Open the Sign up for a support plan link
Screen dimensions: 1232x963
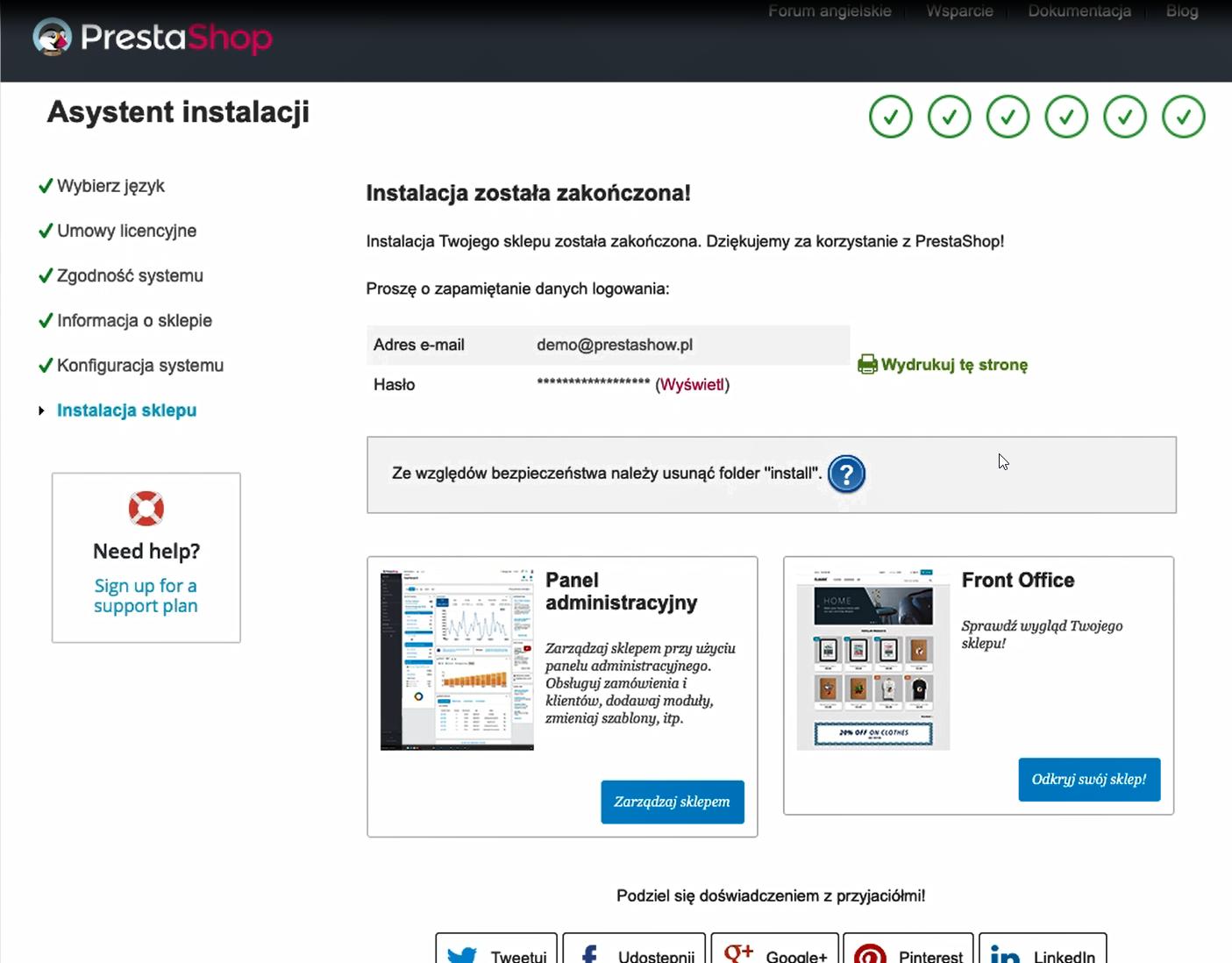pyautogui.click(x=146, y=596)
